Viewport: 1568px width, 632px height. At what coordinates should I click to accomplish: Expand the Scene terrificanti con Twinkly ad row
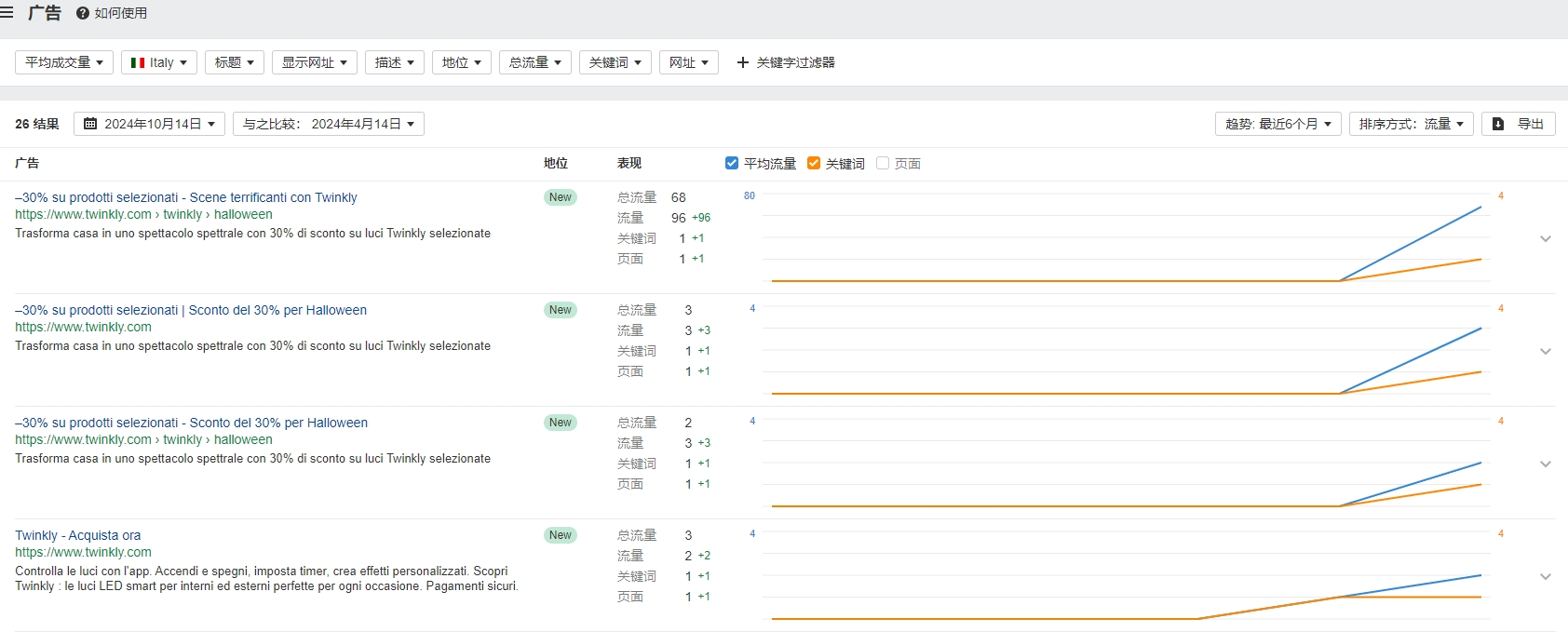(1546, 238)
